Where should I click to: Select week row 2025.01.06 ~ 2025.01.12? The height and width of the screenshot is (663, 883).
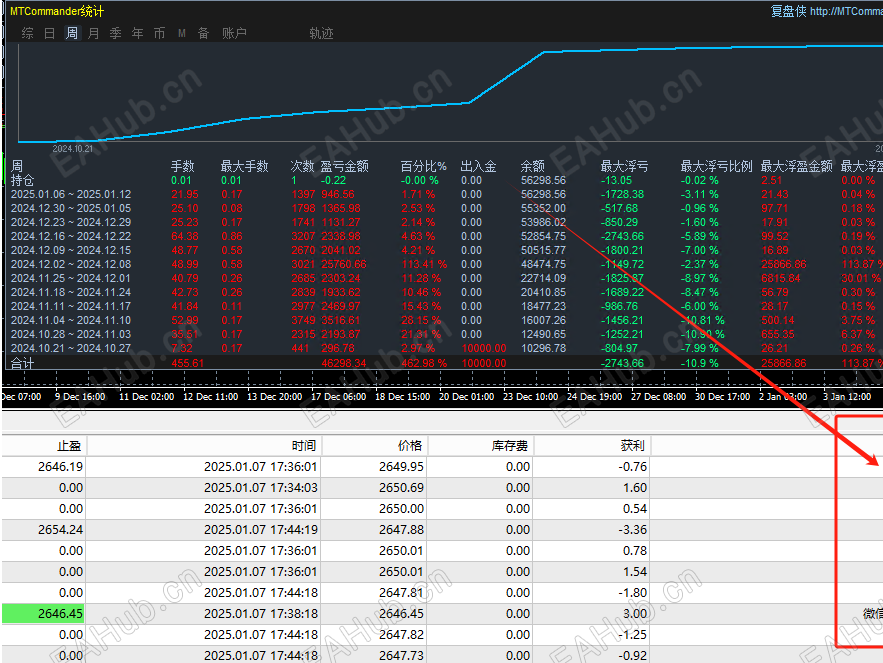pos(442,194)
